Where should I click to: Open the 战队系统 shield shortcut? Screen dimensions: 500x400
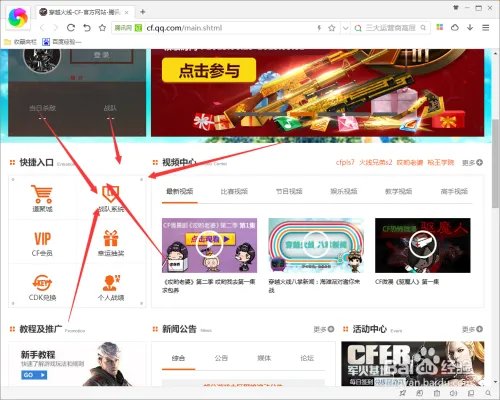coord(111,198)
